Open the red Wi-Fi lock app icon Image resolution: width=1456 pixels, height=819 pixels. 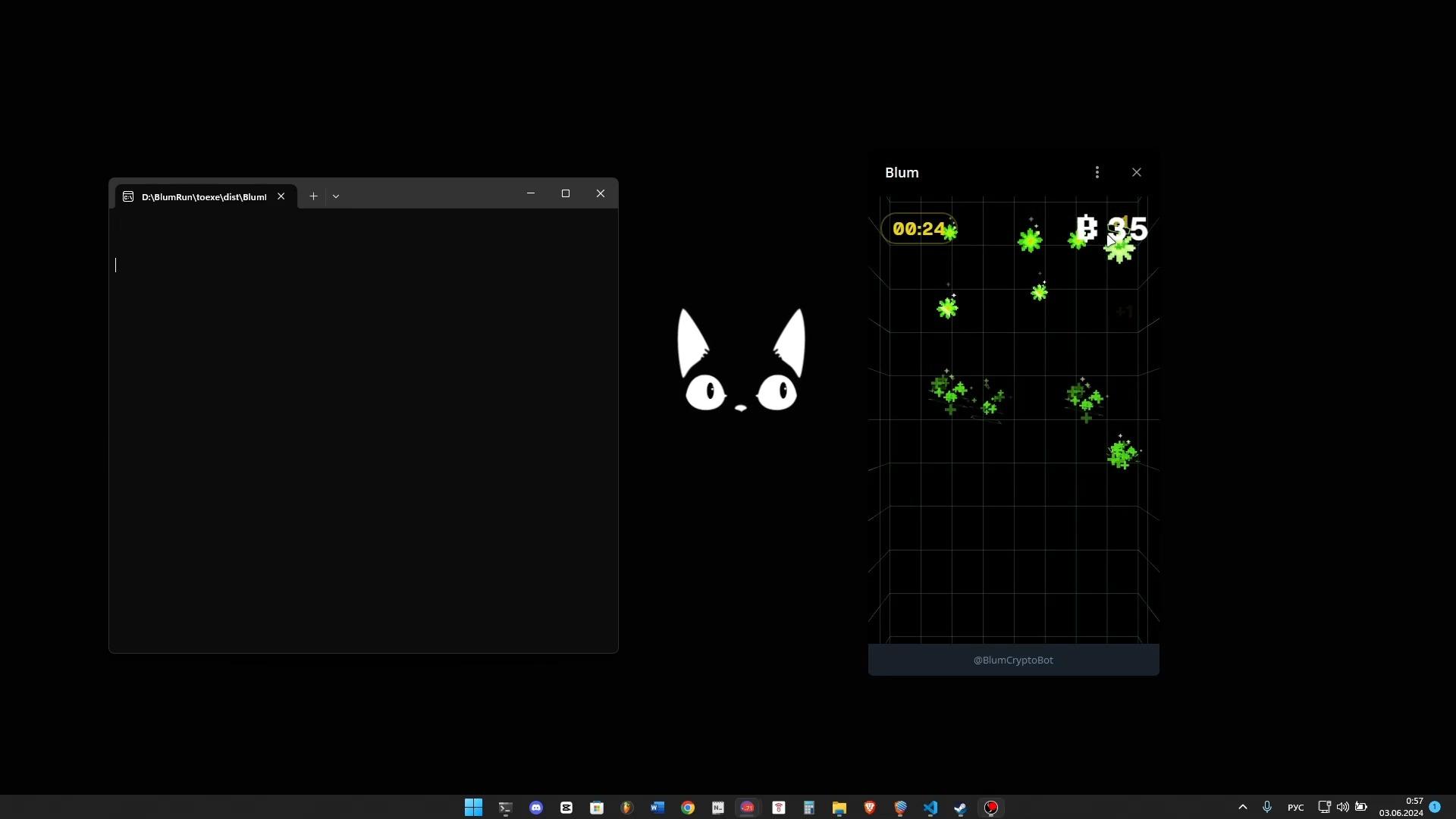point(779,808)
